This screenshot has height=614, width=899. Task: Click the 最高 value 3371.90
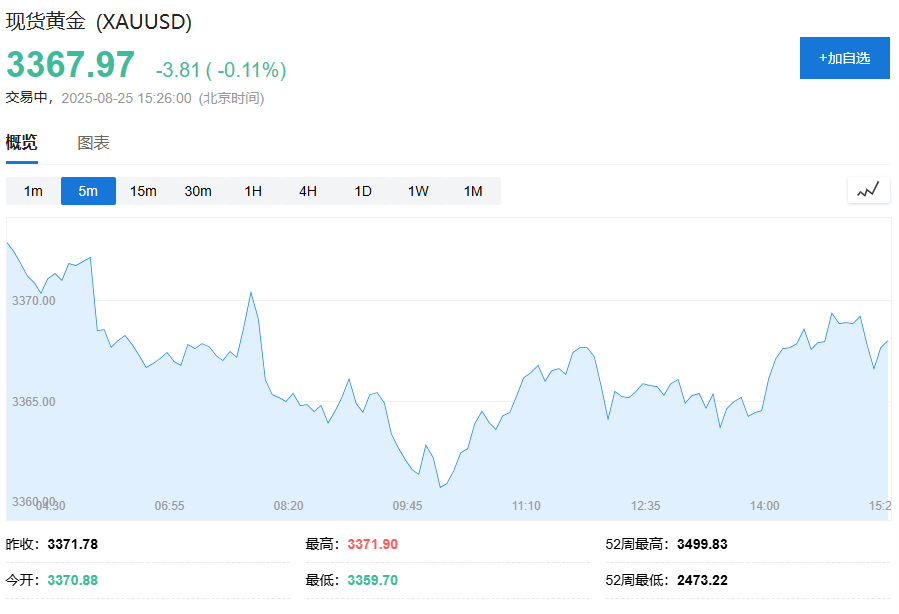tap(373, 544)
